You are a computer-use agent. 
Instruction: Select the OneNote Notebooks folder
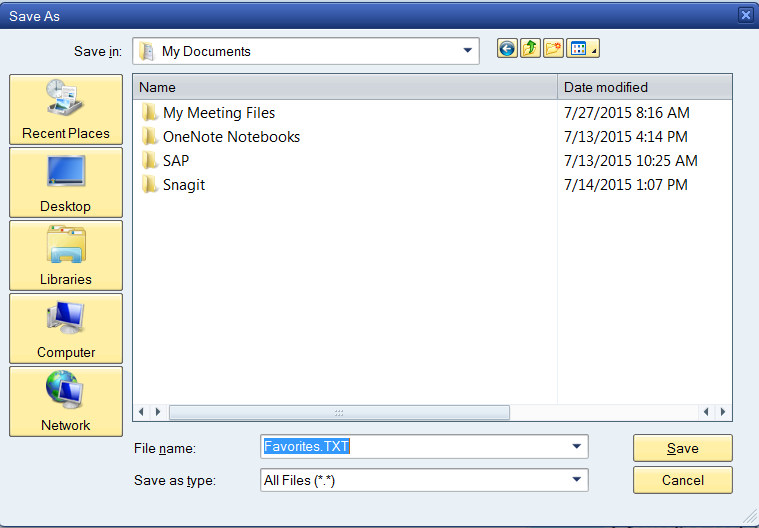click(x=231, y=137)
